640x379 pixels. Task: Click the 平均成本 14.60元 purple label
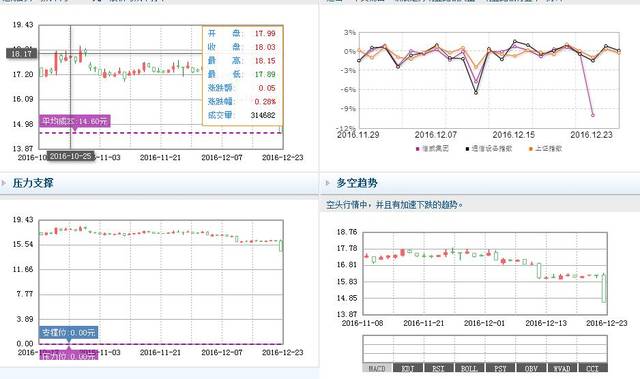(75, 121)
